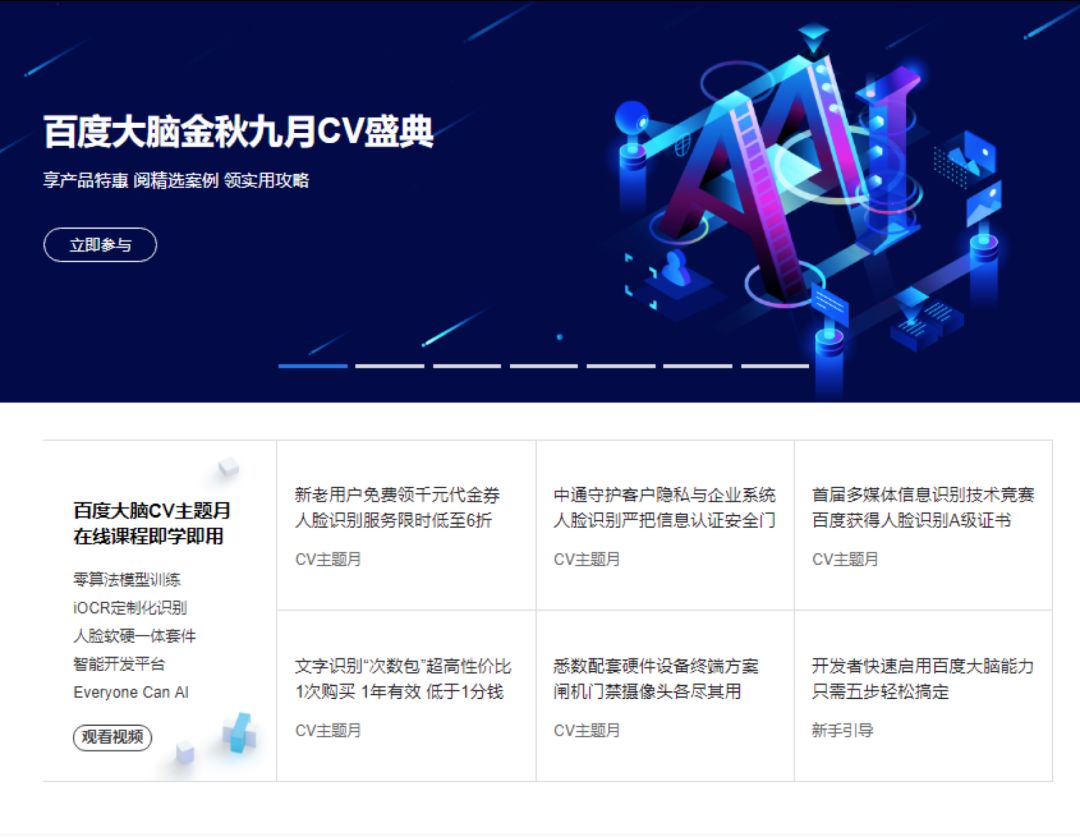
Task: Click CV主题月 tag under 中通 card
Action: (x=587, y=559)
